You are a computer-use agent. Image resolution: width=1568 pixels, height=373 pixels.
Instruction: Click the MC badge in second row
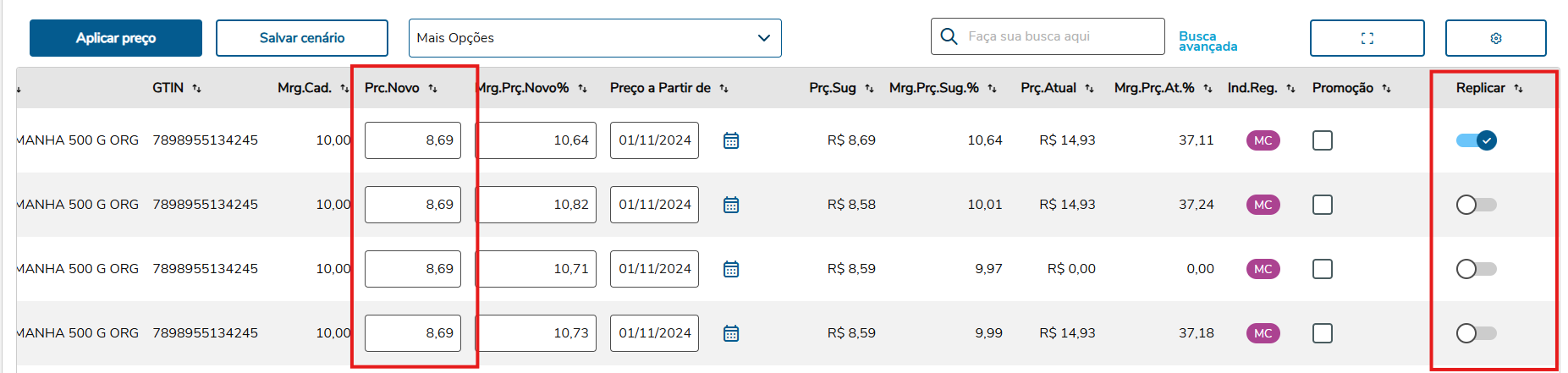1263,205
